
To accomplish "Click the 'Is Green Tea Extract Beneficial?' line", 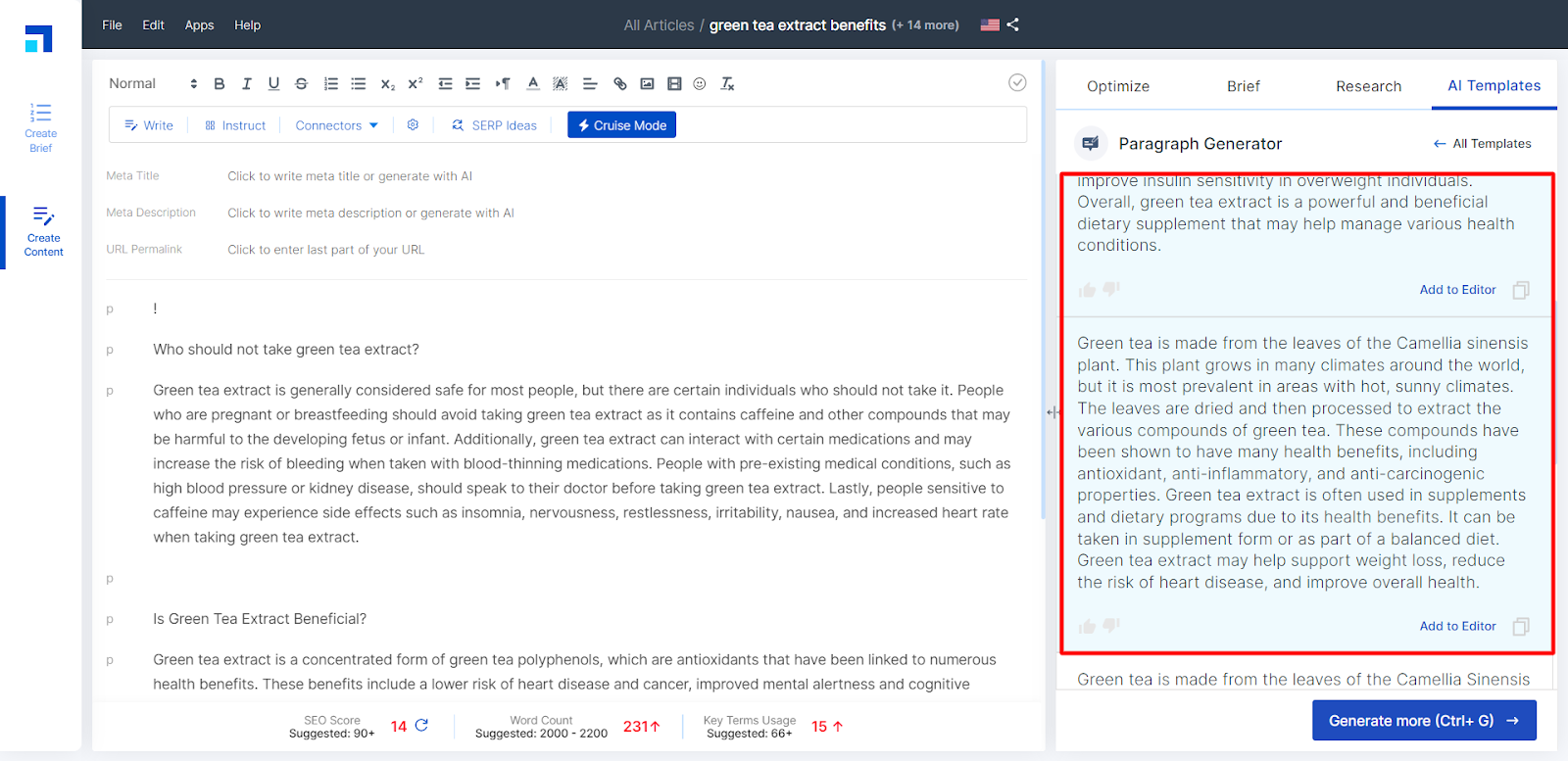I will 260,619.
